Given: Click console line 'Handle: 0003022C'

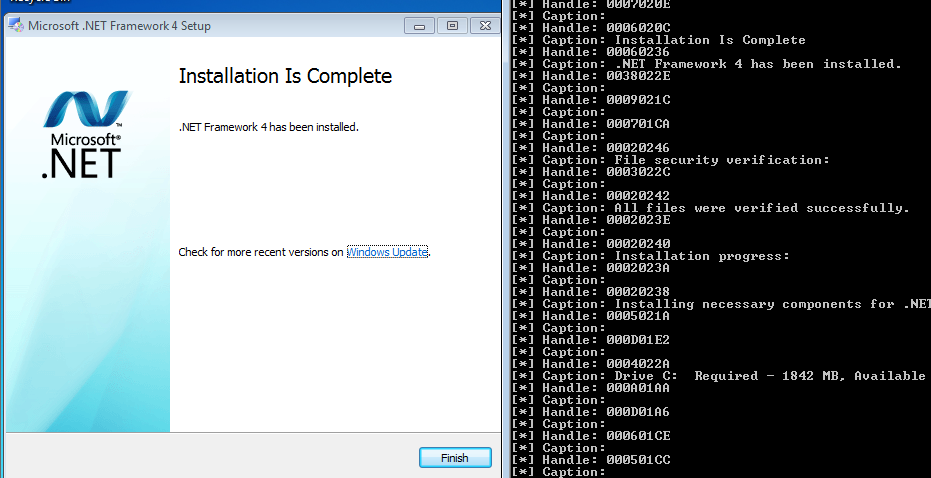Looking at the screenshot, I should [591, 172].
